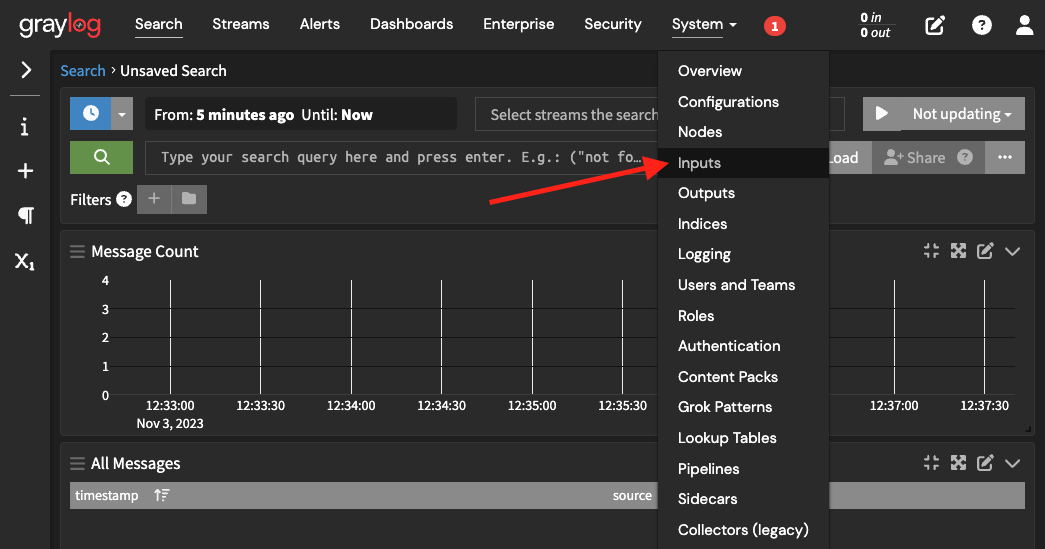Image resolution: width=1045 pixels, height=549 pixels.
Task: Add a new filter with plus button
Action: tap(154, 199)
